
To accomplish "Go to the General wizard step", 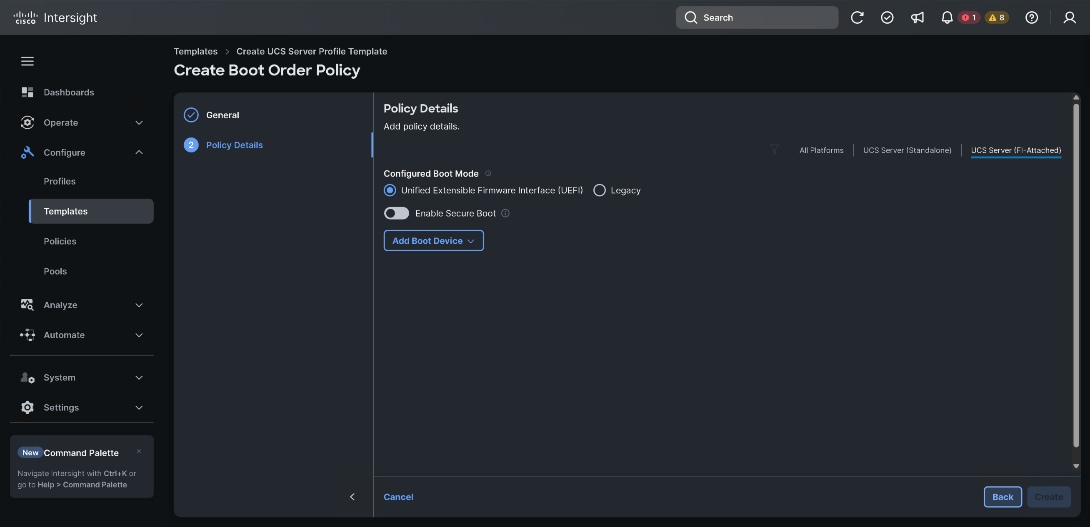I will point(222,115).
